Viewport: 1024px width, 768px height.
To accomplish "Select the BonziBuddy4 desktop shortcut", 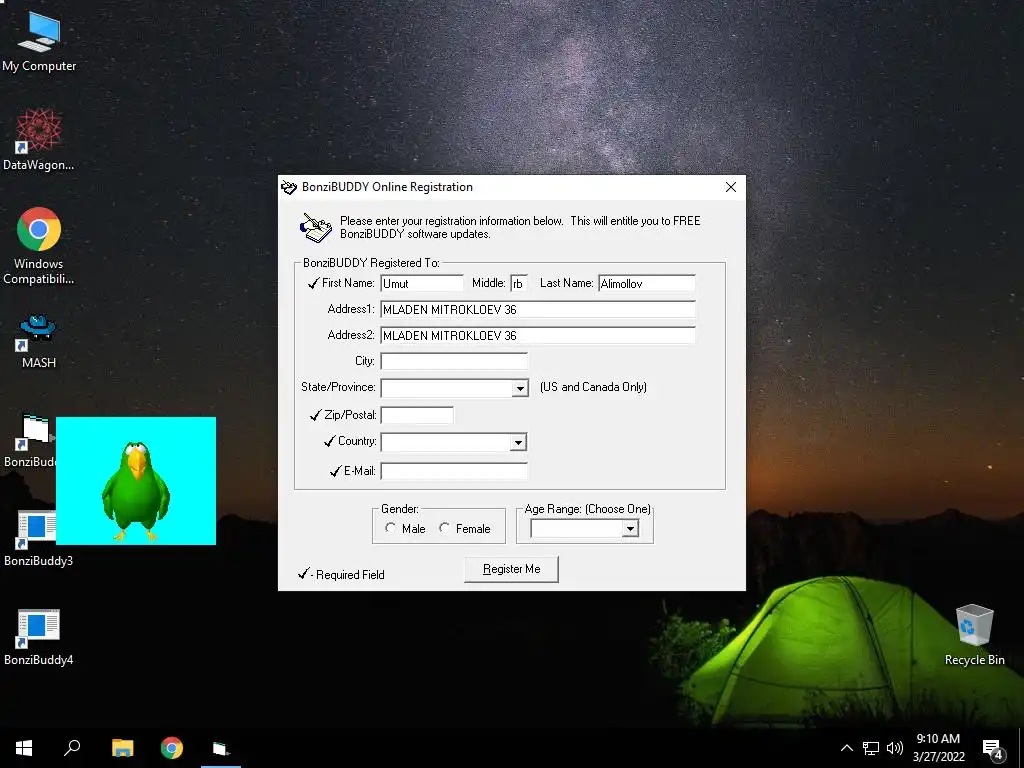I will pyautogui.click(x=38, y=638).
